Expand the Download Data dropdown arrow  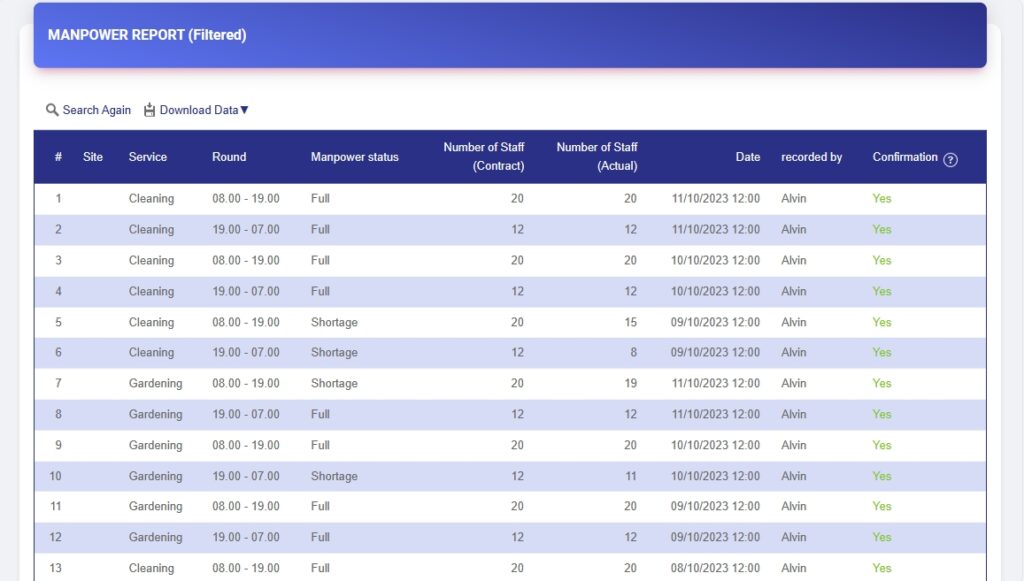click(244, 110)
